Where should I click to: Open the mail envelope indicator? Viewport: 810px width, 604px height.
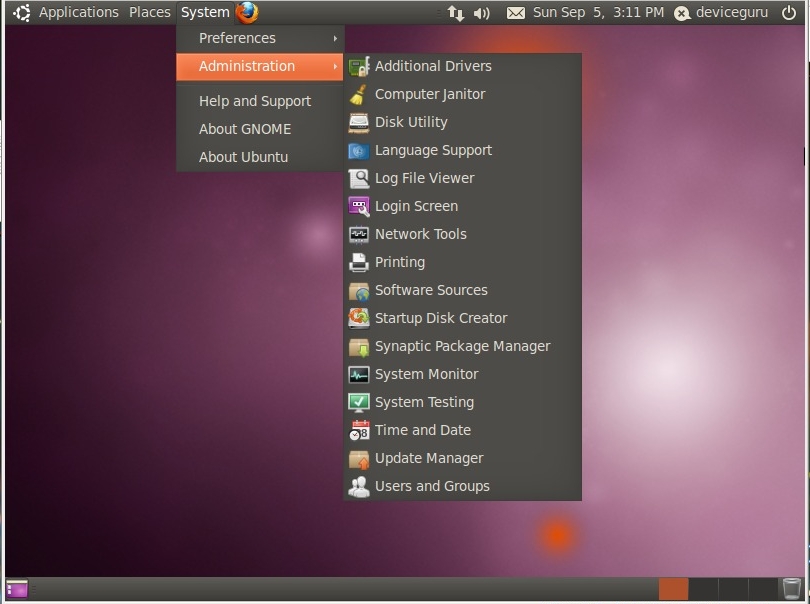pyautogui.click(x=516, y=13)
